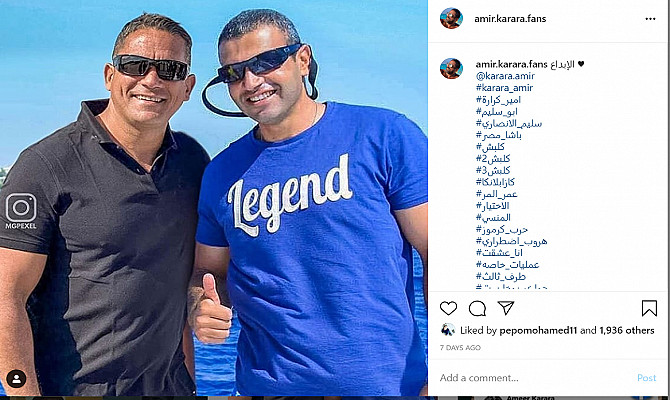Open the @karara.amir mention link
The image size is (670, 400).
point(505,76)
